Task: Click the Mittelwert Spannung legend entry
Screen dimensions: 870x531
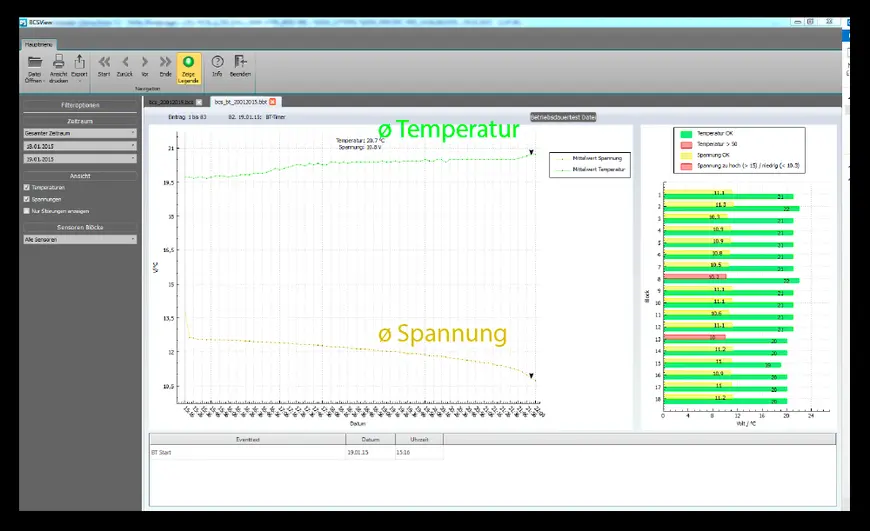Action: click(590, 159)
